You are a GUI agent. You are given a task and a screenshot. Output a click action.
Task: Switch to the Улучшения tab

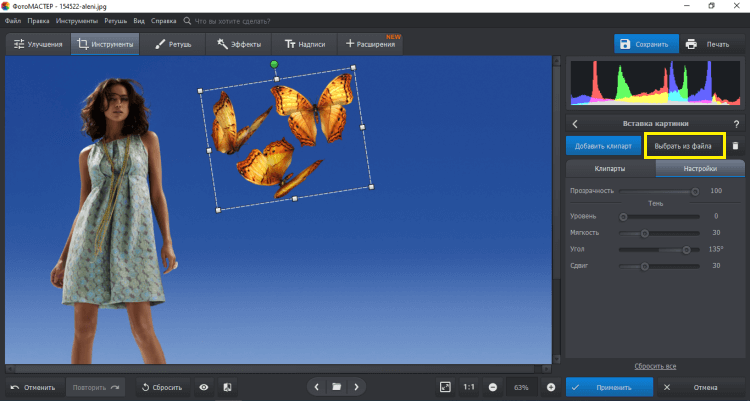38,44
